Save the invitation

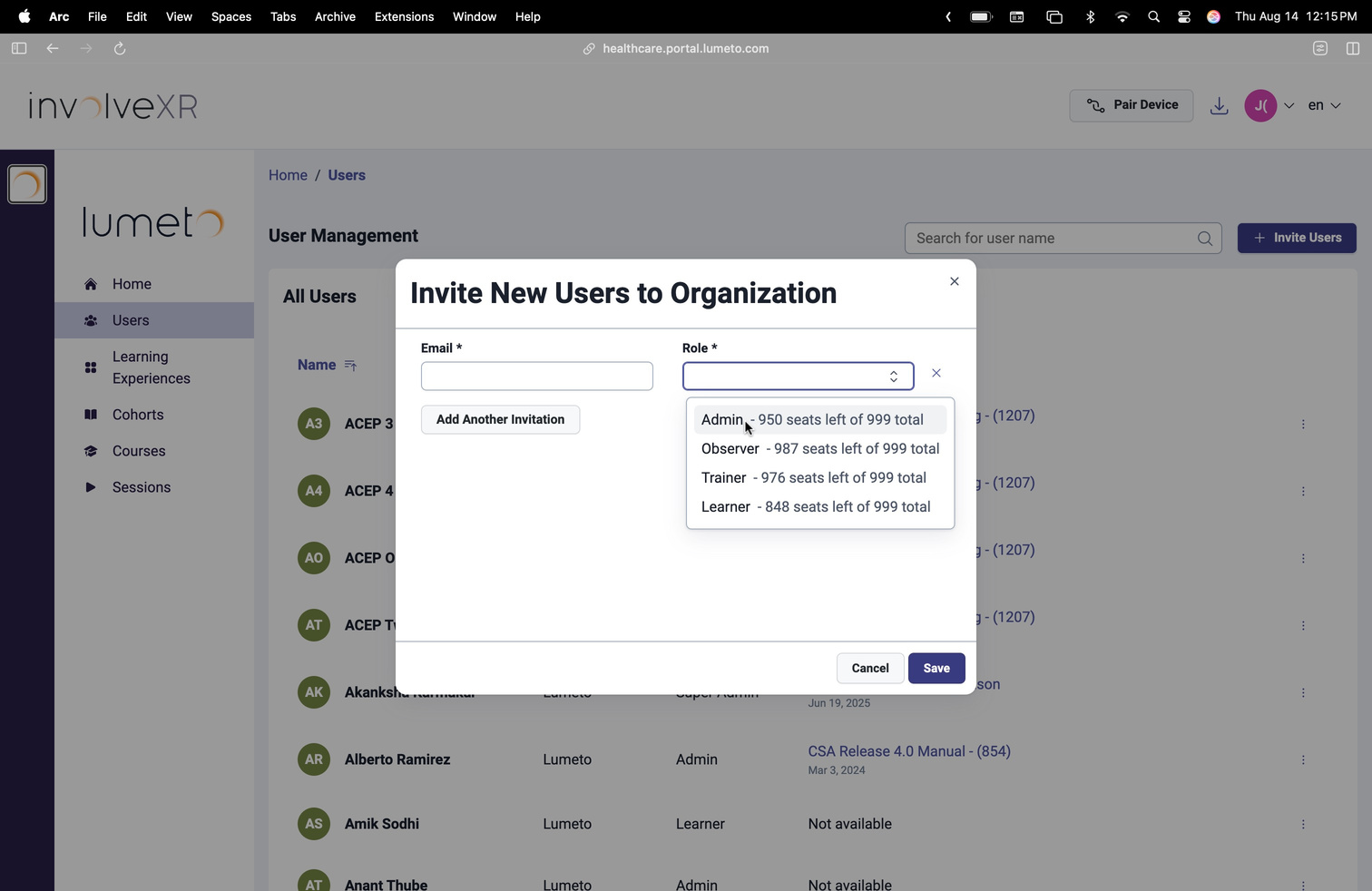pyautogui.click(x=936, y=668)
